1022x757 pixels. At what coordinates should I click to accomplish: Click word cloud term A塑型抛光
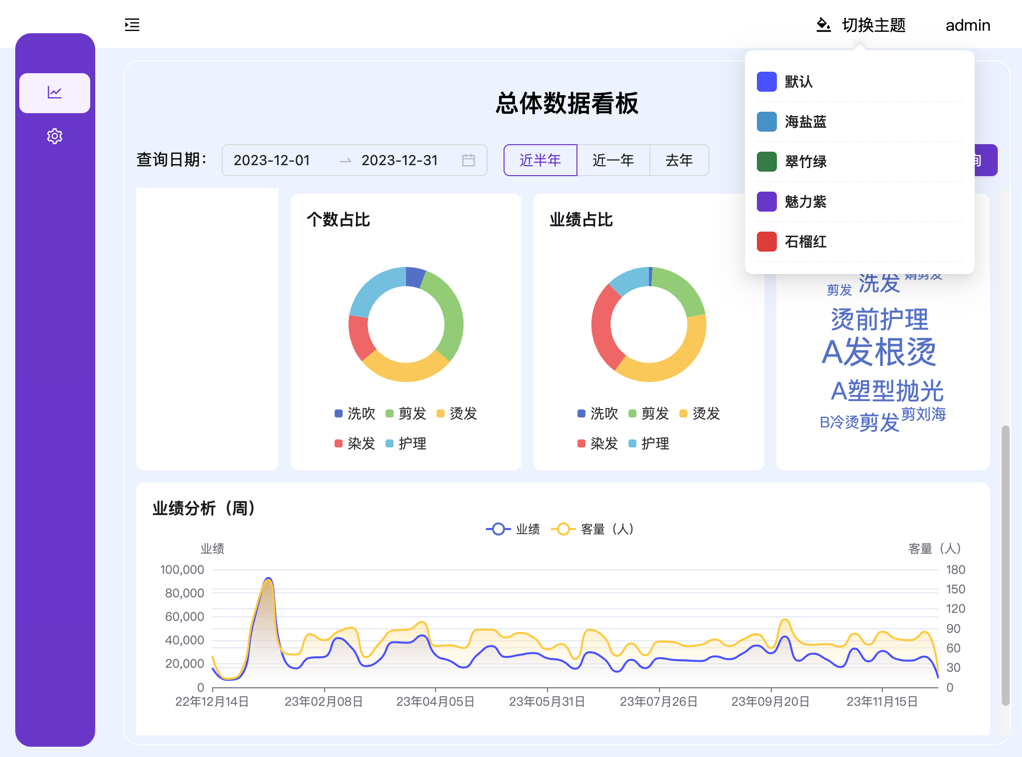[x=887, y=391]
